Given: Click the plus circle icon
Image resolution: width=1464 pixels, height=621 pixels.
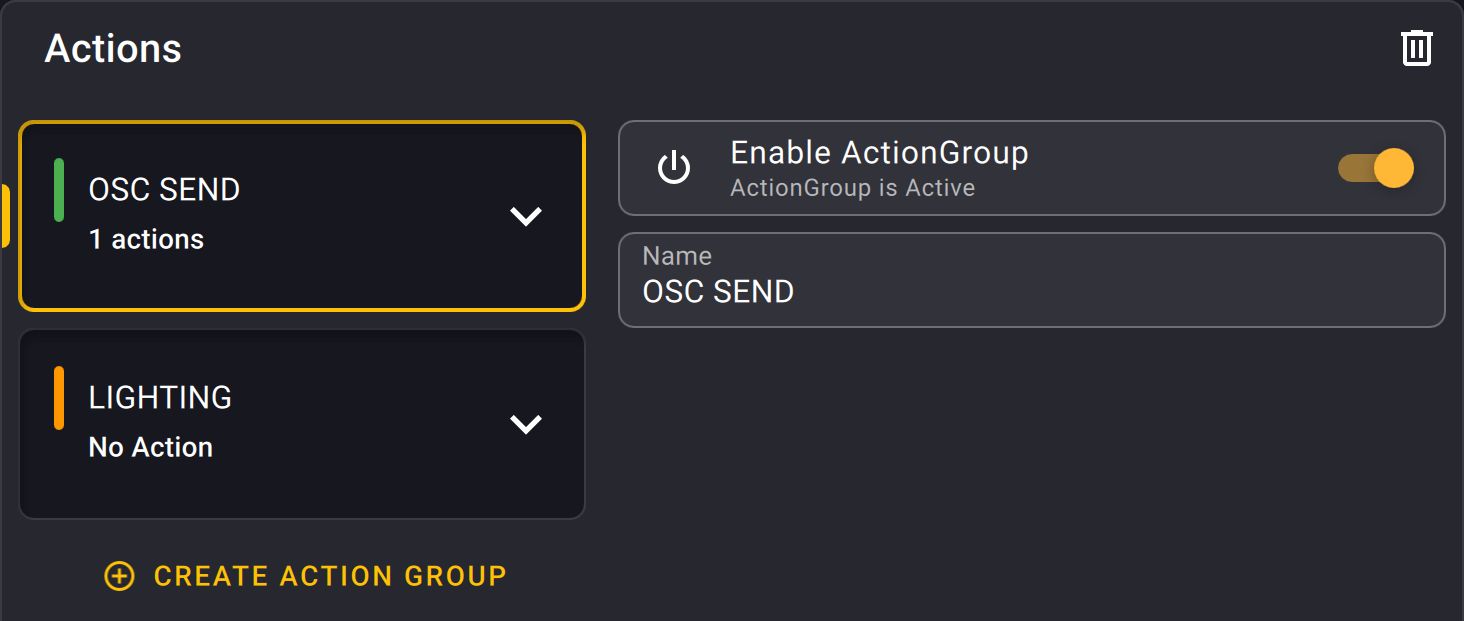Looking at the screenshot, I should pyautogui.click(x=120, y=576).
